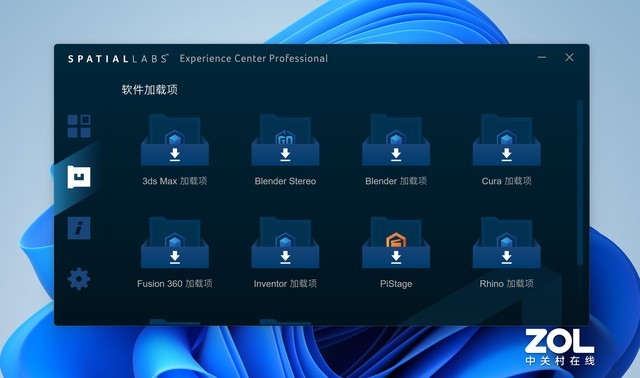Select the software add-ons sidebar icon
This screenshot has height=378, width=640.
point(79,177)
